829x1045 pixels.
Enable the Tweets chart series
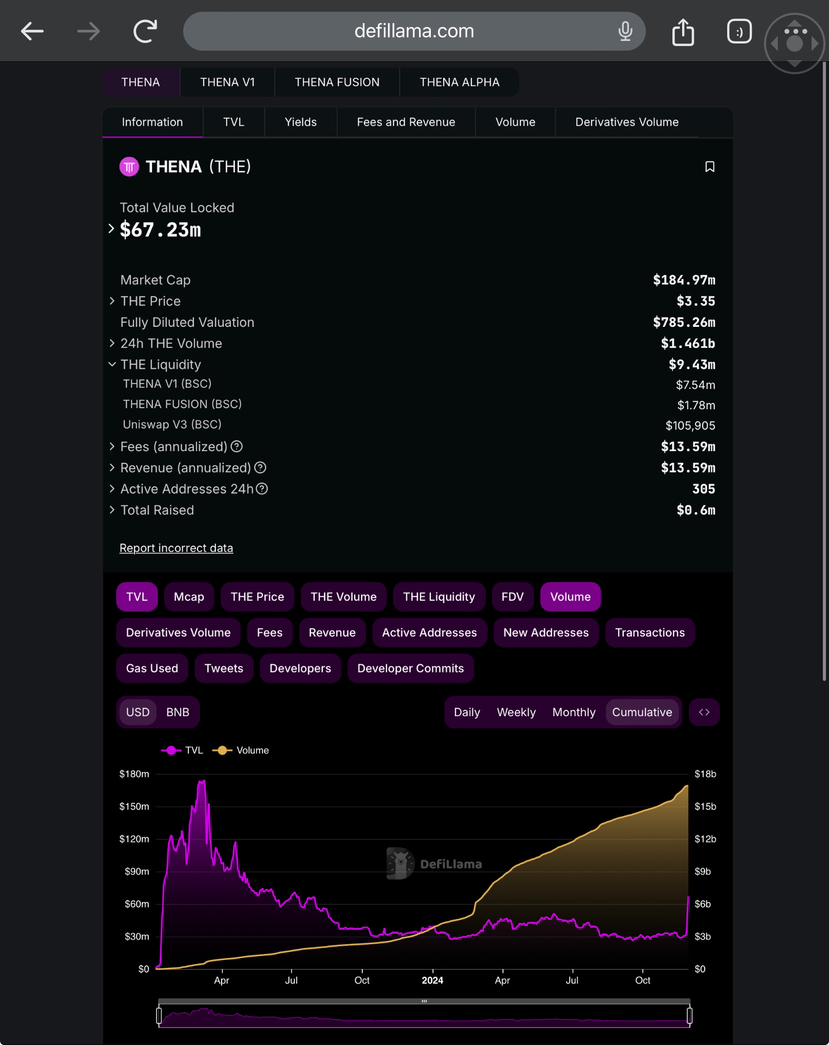(x=224, y=668)
